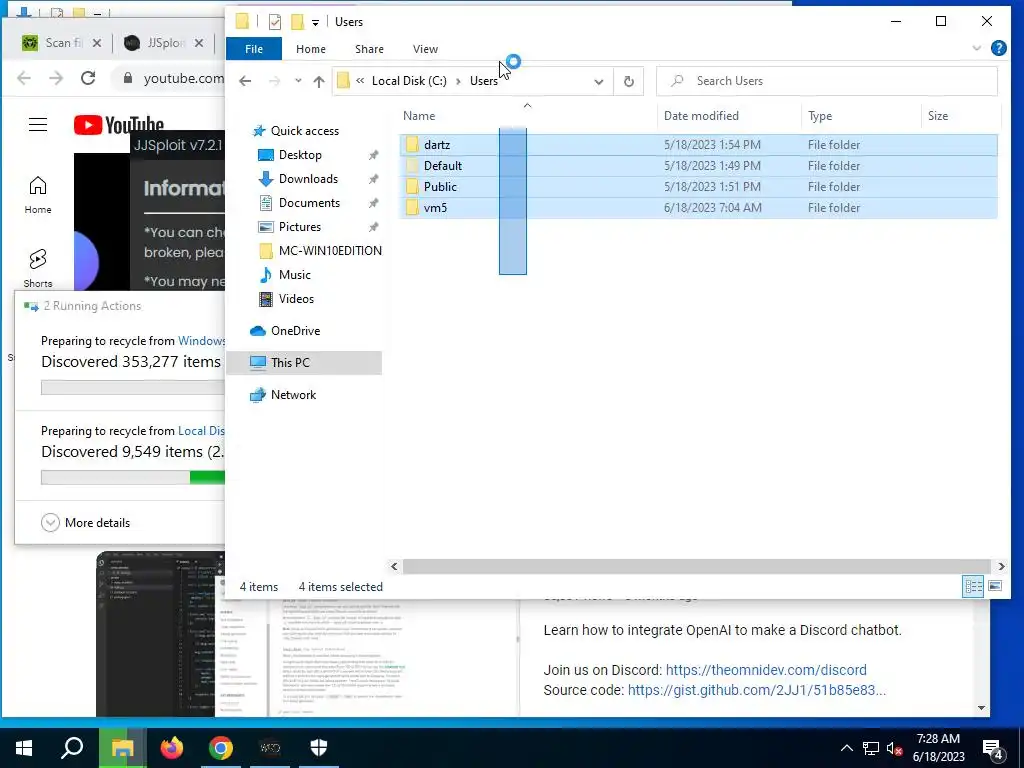1024x768 pixels.
Task: Open MC-WIN10EDITION folder in navigation pane
Action: coord(330,251)
